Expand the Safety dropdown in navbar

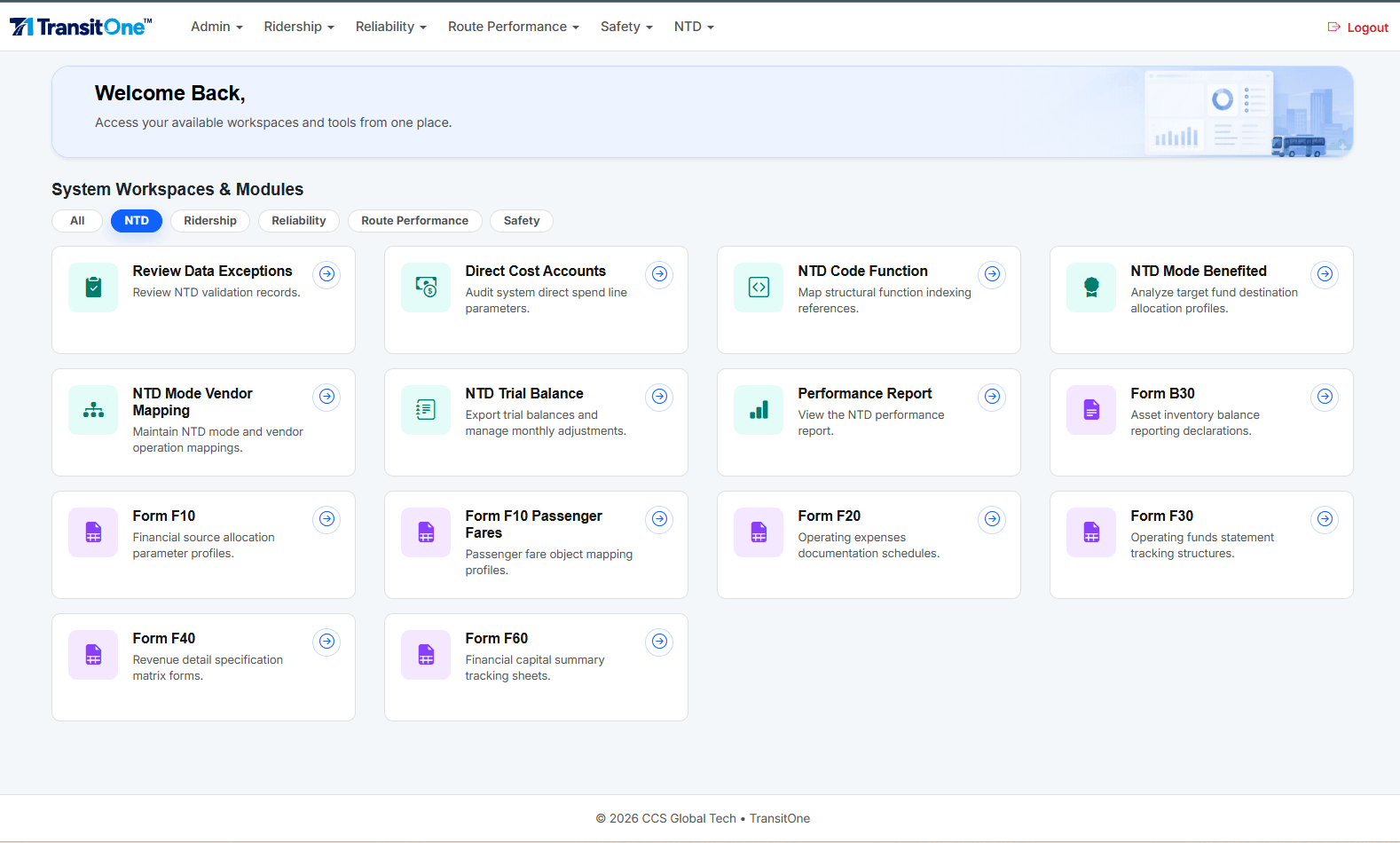[626, 27]
